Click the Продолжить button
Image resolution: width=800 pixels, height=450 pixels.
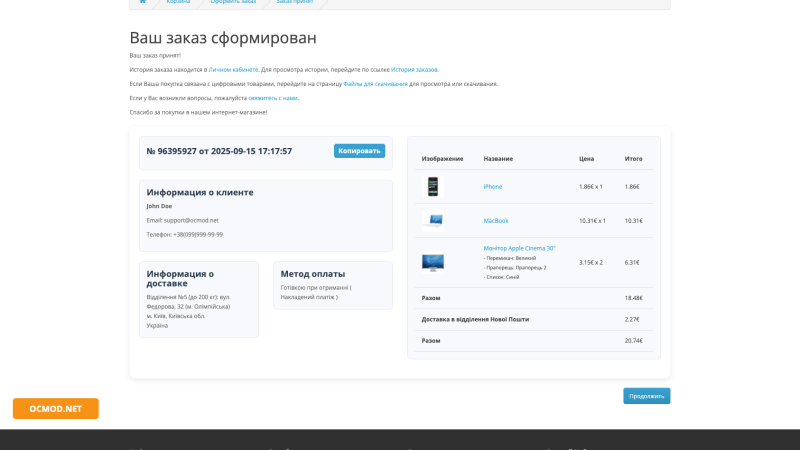[646, 396]
